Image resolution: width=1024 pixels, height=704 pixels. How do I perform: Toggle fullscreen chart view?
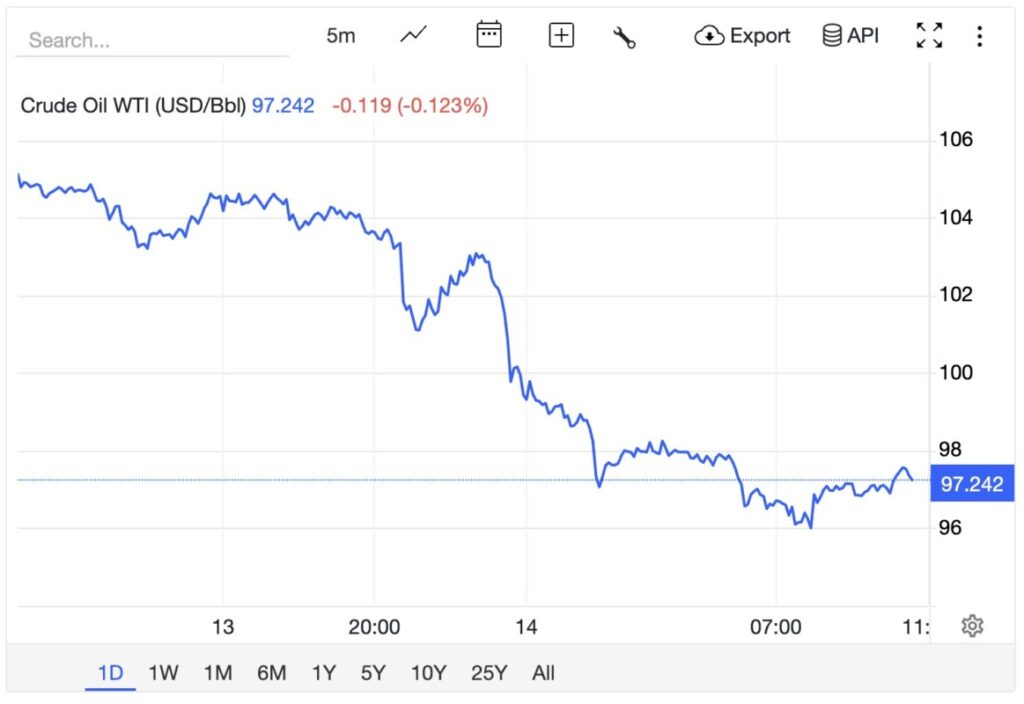point(929,36)
